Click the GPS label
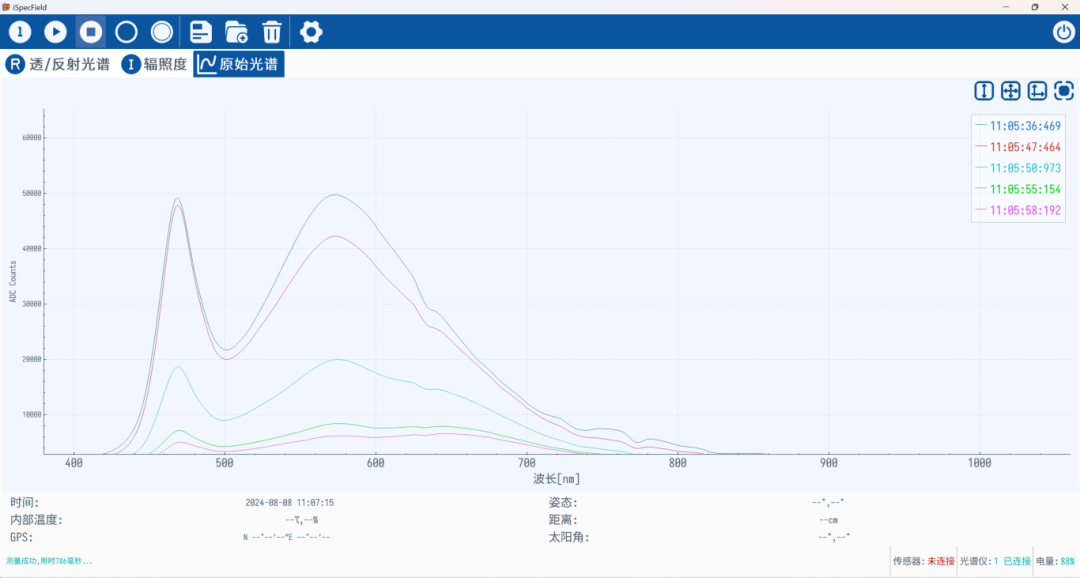The width and height of the screenshot is (1080, 578). (x=21, y=537)
